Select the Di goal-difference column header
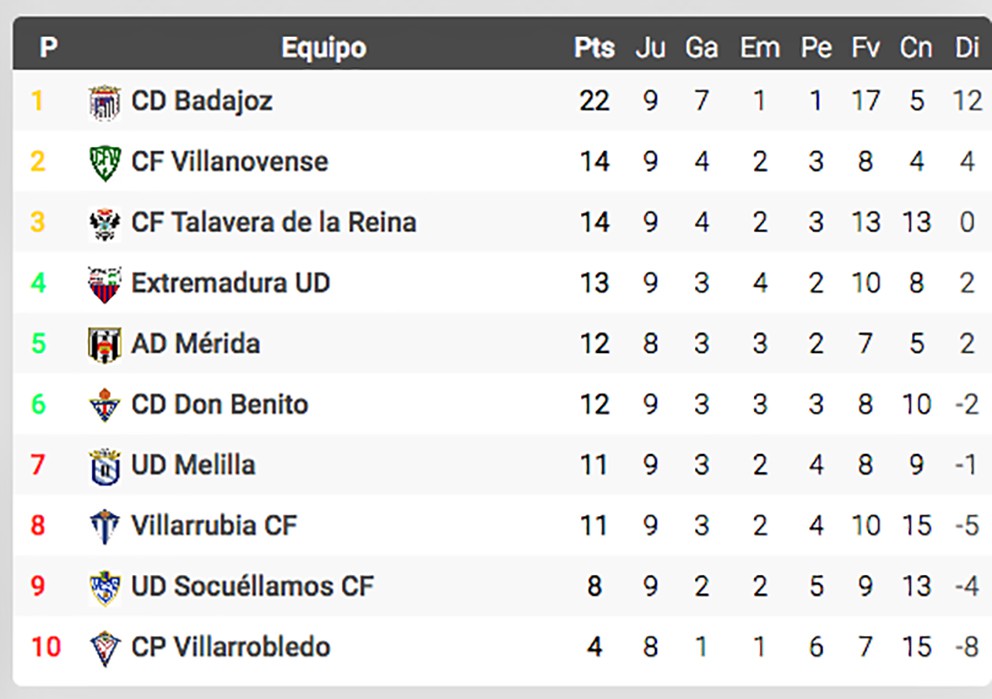Viewport: 992px width, 699px height. pos(967,47)
